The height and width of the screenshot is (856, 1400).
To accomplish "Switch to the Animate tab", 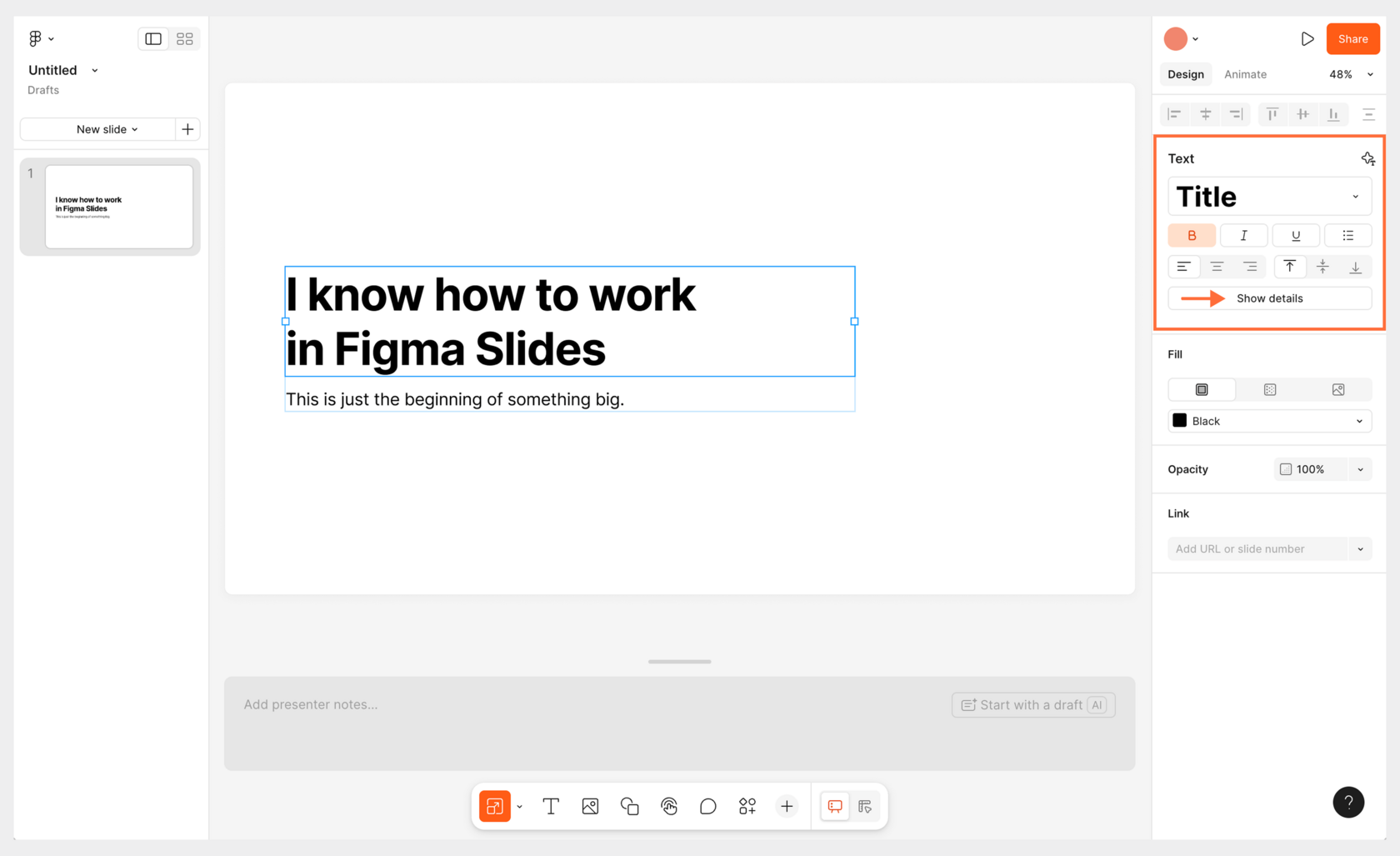I will pyautogui.click(x=1245, y=74).
